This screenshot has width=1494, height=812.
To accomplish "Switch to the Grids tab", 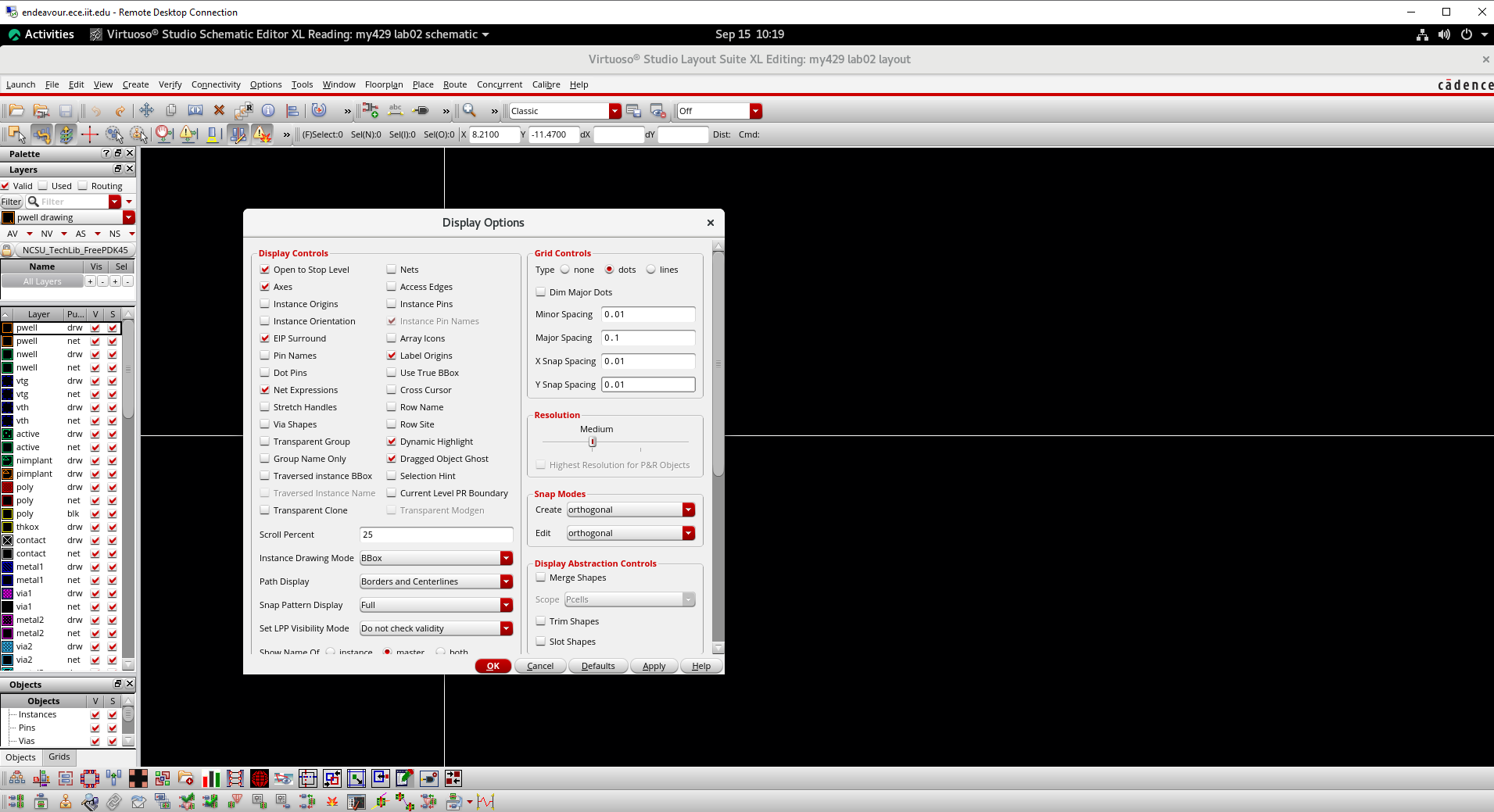I will tap(59, 757).
